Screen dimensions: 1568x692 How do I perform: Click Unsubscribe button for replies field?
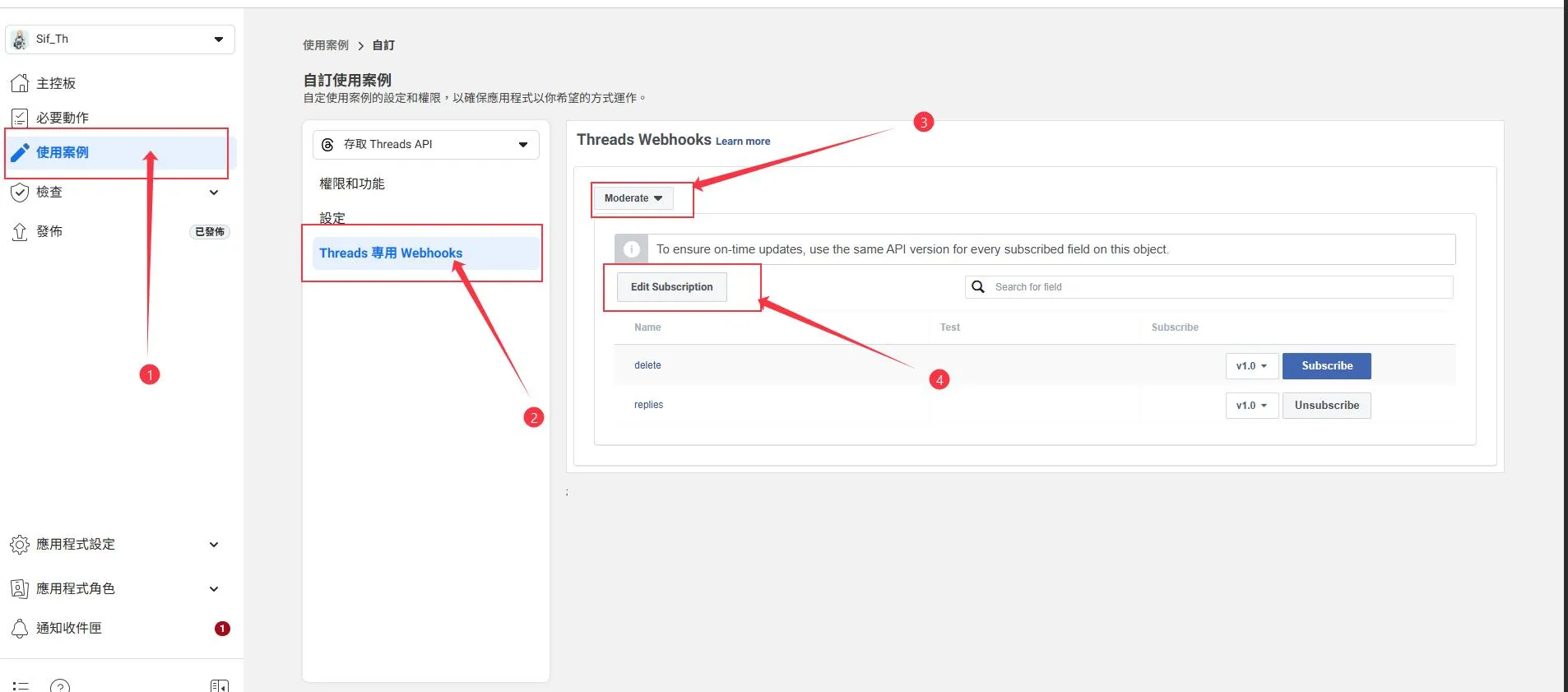click(x=1327, y=406)
